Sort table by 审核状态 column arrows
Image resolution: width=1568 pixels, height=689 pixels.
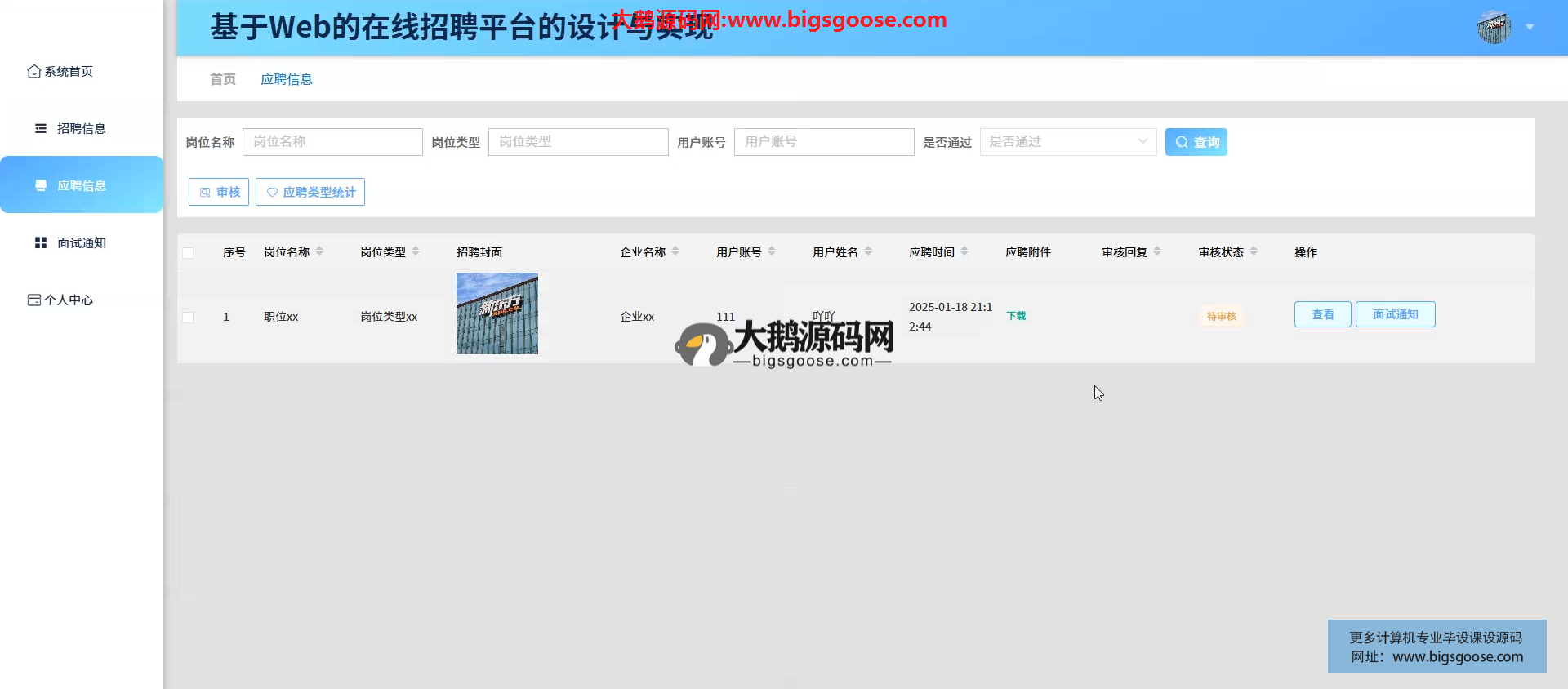pos(1254,251)
